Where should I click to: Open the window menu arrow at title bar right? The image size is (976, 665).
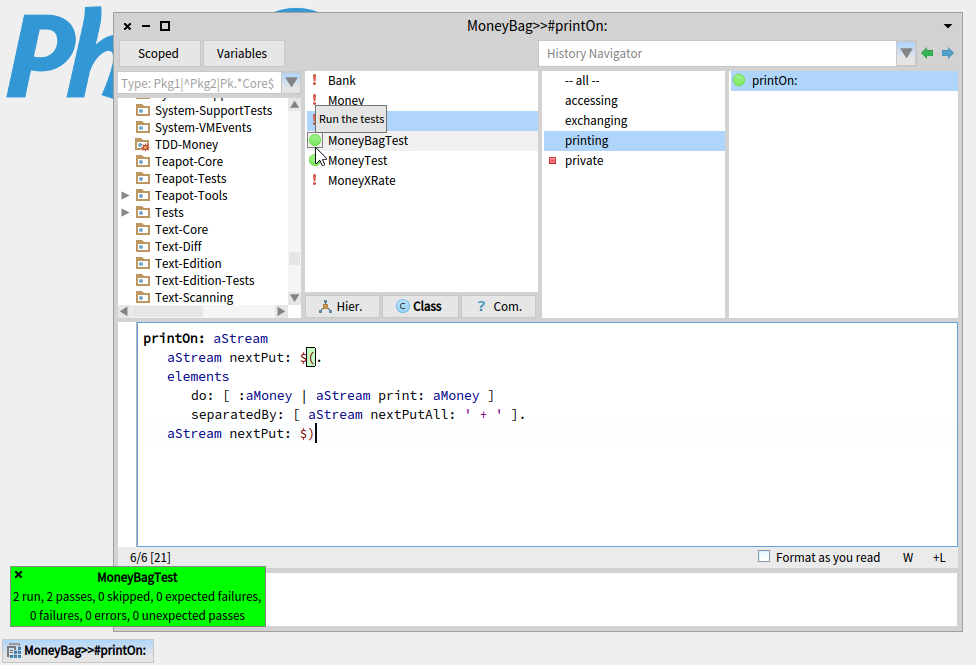tap(947, 26)
